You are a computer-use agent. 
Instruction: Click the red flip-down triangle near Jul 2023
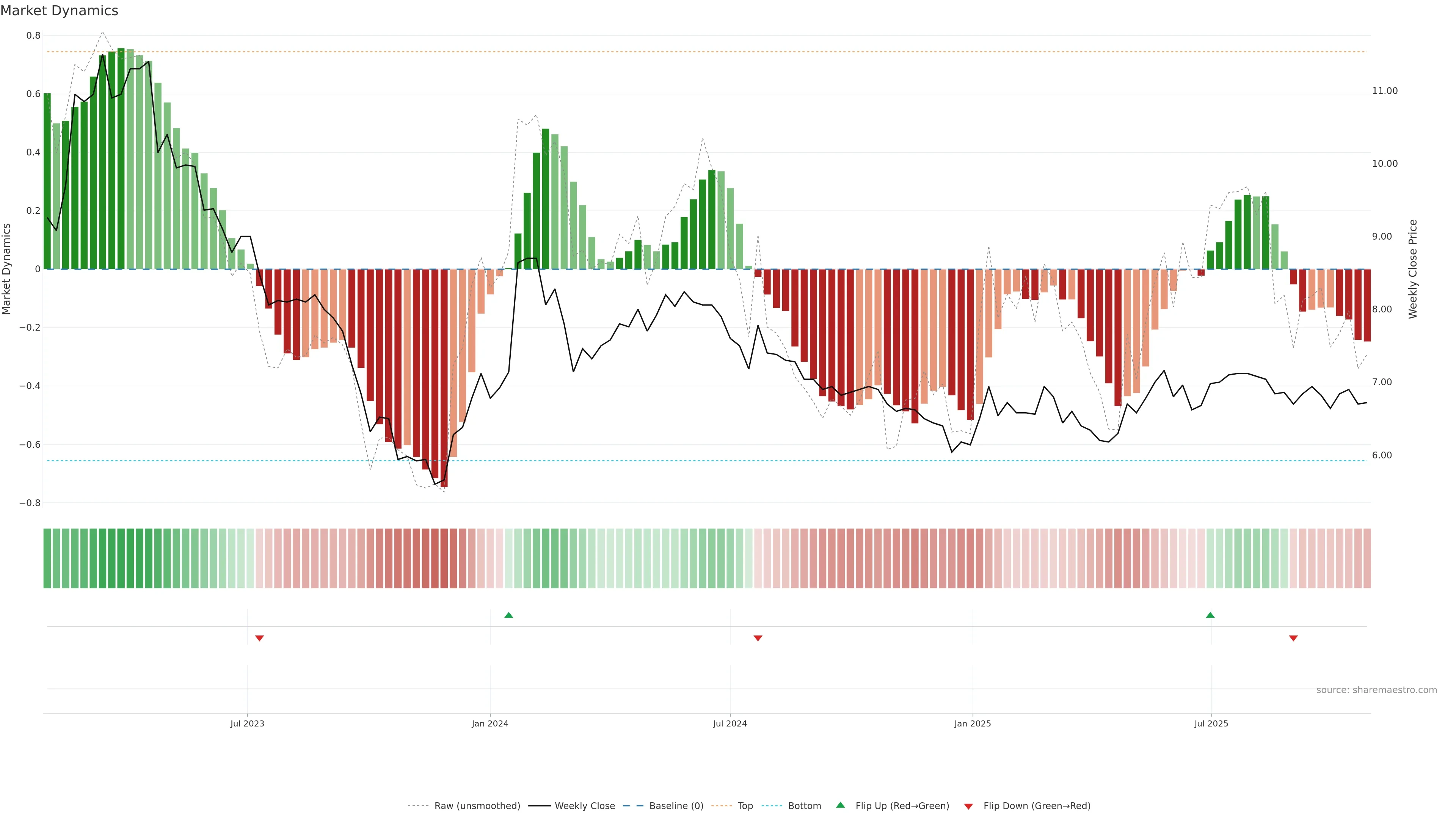(x=259, y=638)
